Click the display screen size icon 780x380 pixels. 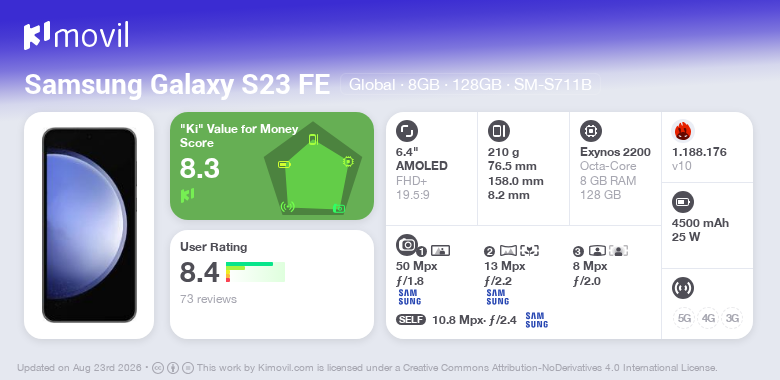click(x=407, y=131)
